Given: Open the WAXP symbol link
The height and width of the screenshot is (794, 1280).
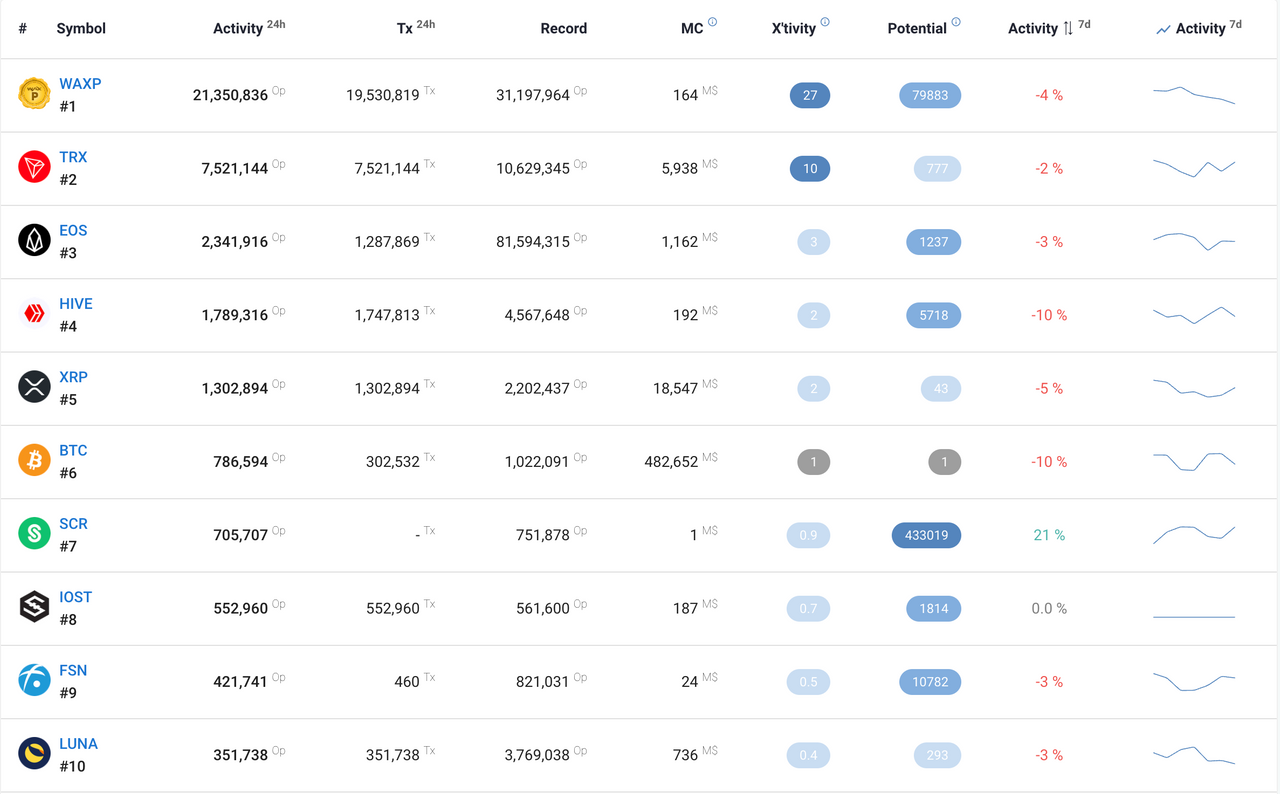Looking at the screenshot, I should pos(80,84).
